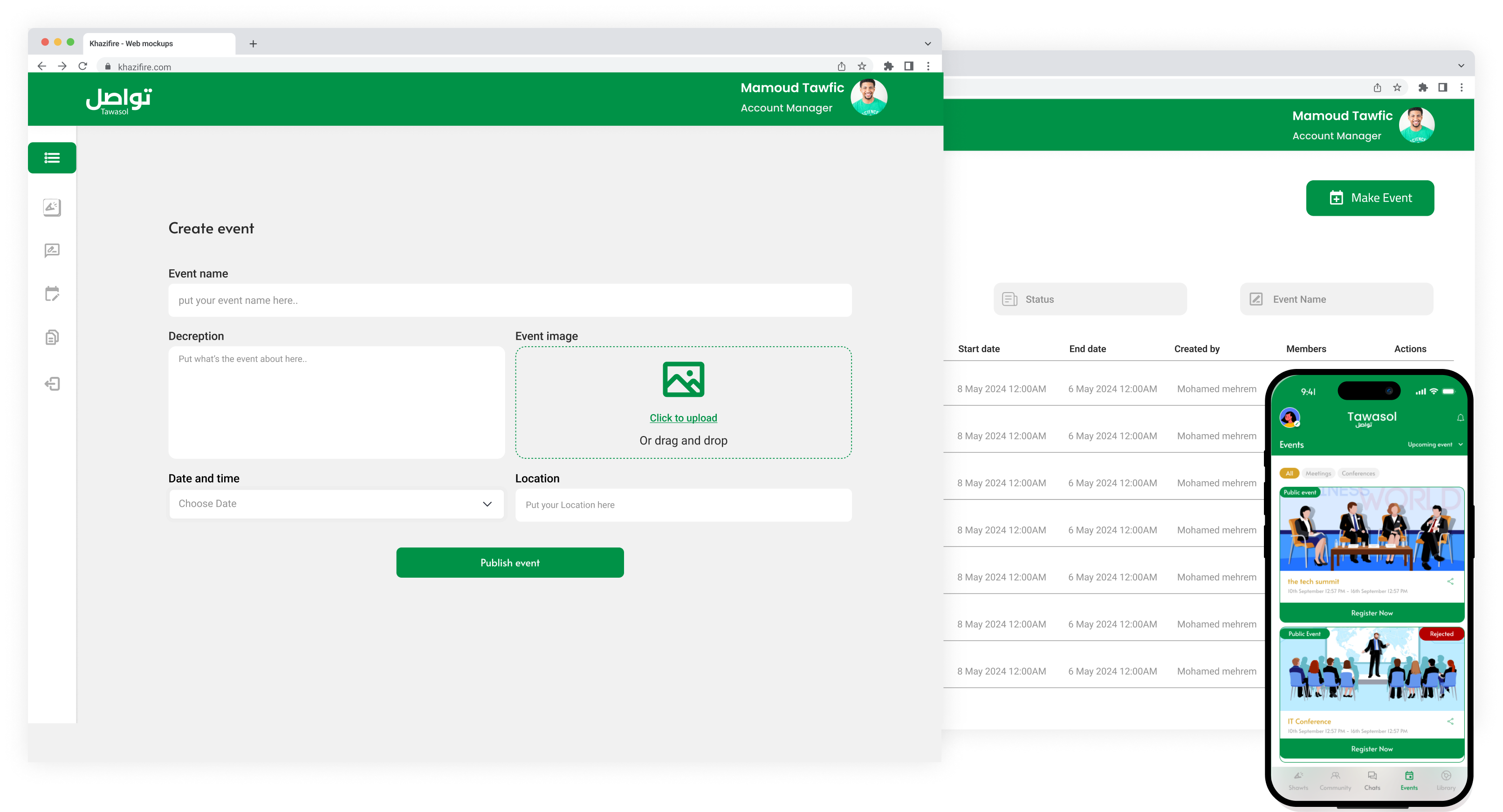Click the Event name input field
The width and height of the screenshot is (1503, 812).
click(x=510, y=300)
